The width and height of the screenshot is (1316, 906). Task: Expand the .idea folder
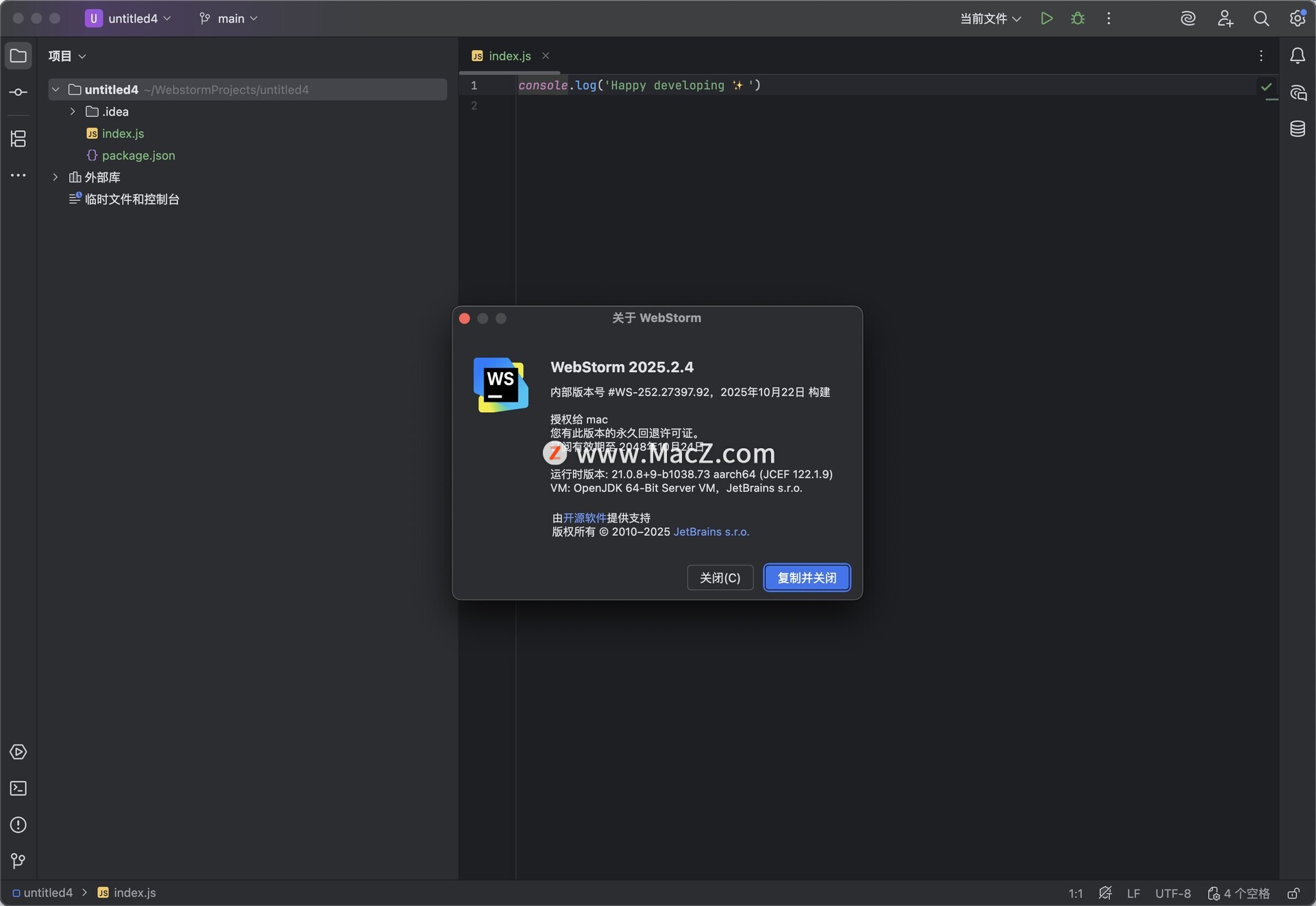click(x=73, y=112)
